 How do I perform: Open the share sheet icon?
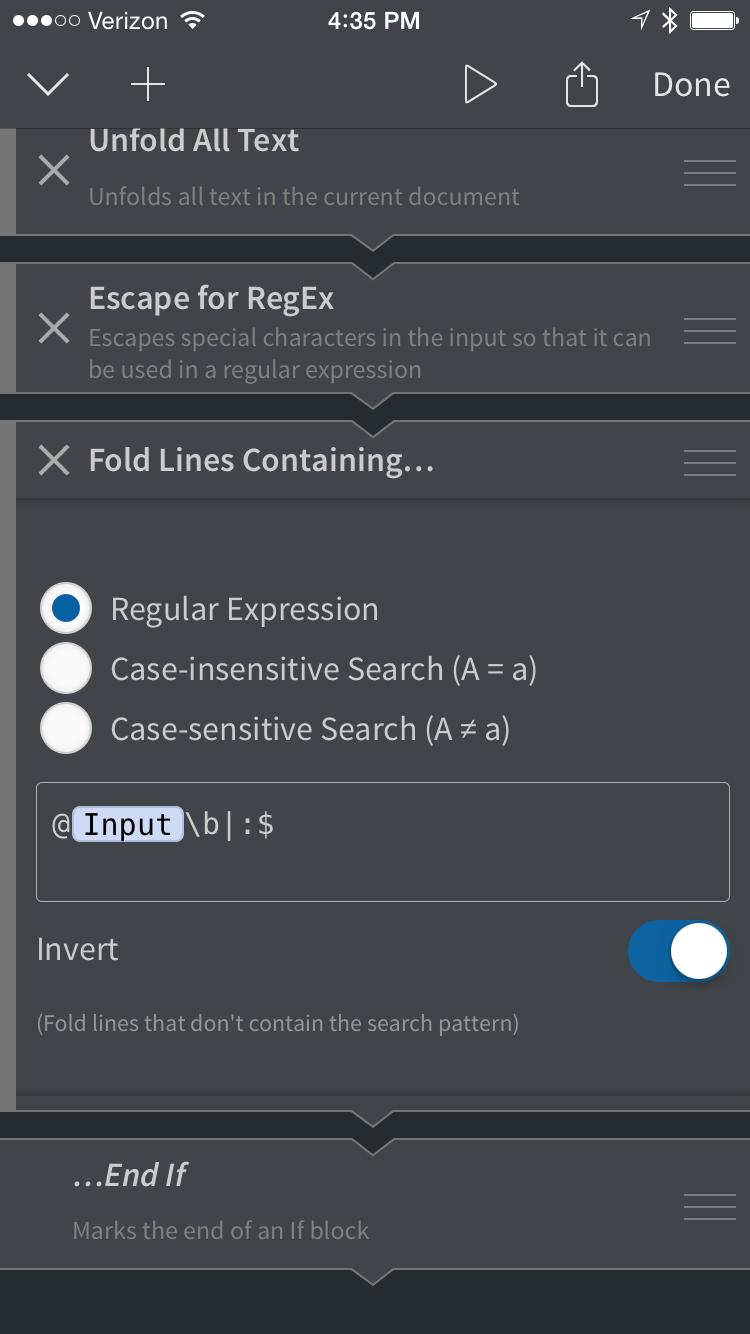pos(582,85)
